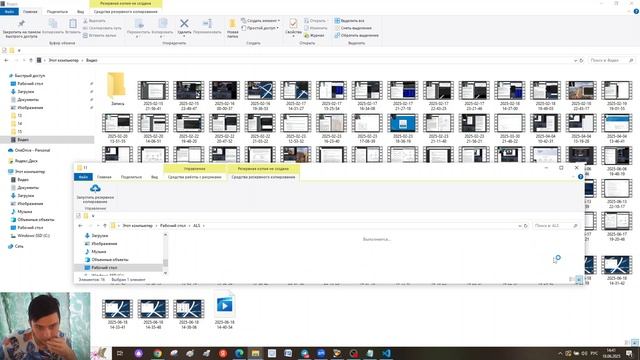Select Windows-SSD (C:) drive

(x=33, y=236)
